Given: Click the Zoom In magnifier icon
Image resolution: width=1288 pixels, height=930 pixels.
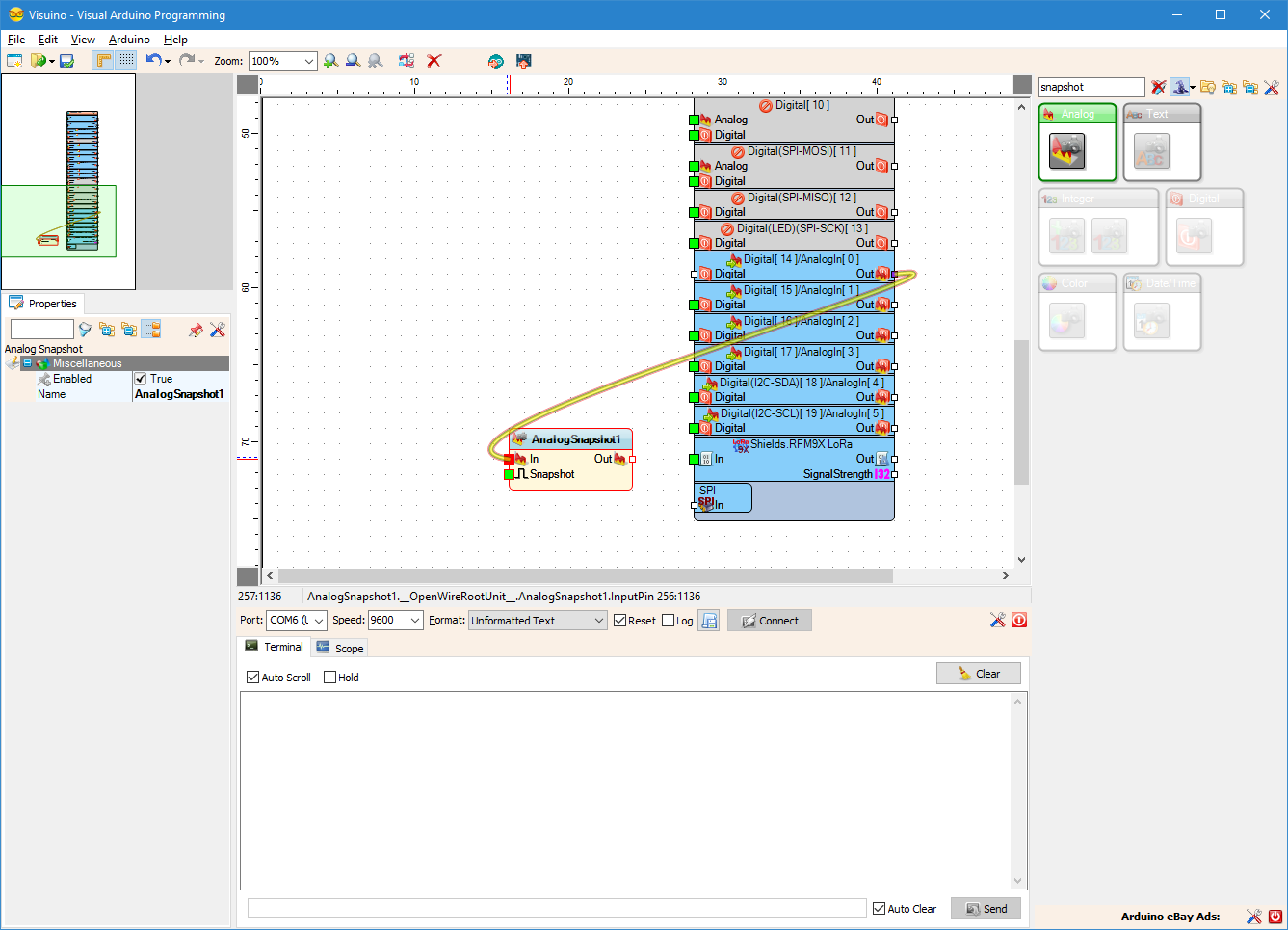Looking at the screenshot, I should coord(331,61).
